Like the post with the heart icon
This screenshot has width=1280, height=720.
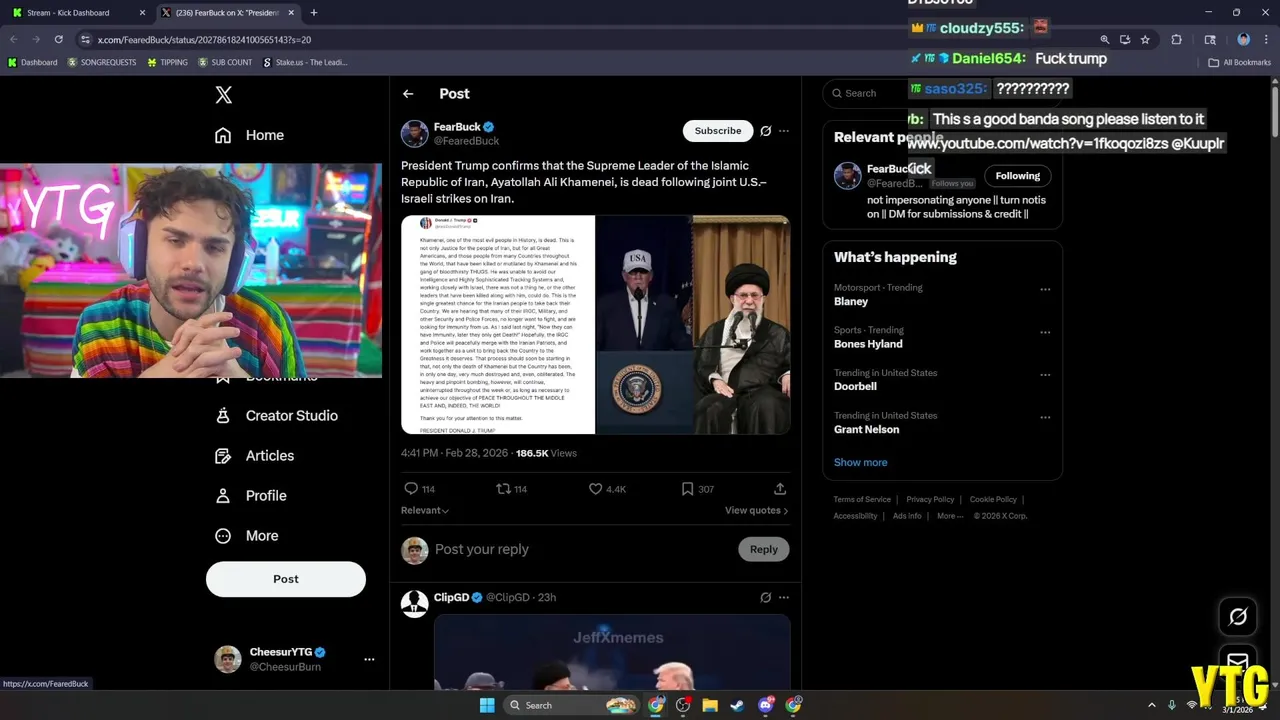(595, 489)
